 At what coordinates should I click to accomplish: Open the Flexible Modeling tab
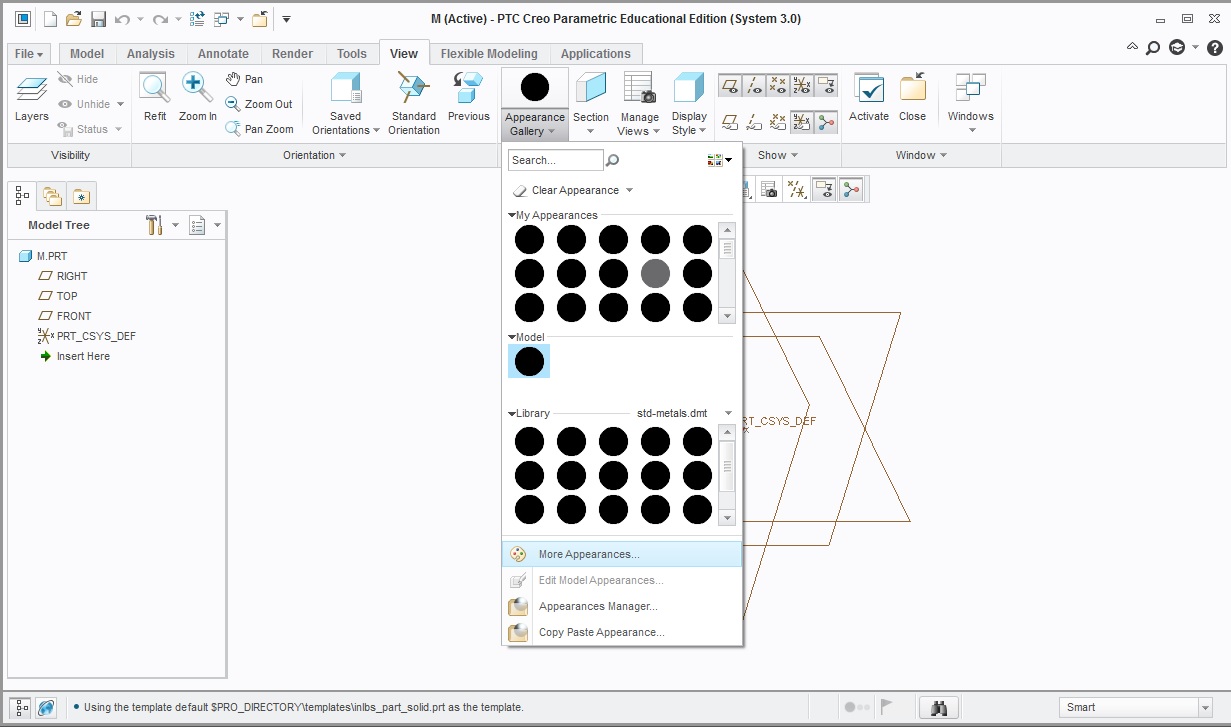pyautogui.click(x=489, y=54)
